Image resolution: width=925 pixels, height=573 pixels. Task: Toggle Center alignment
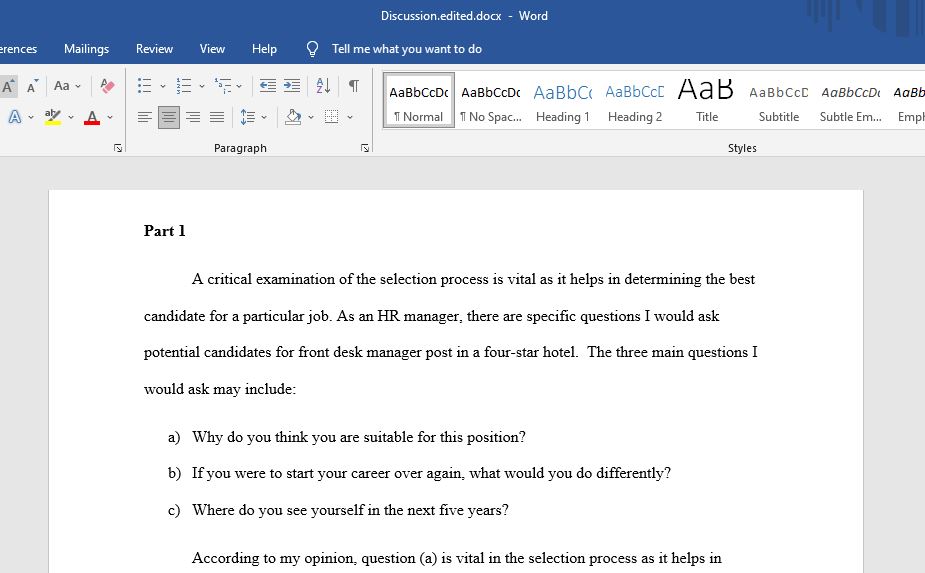pyautogui.click(x=169, y=117)
